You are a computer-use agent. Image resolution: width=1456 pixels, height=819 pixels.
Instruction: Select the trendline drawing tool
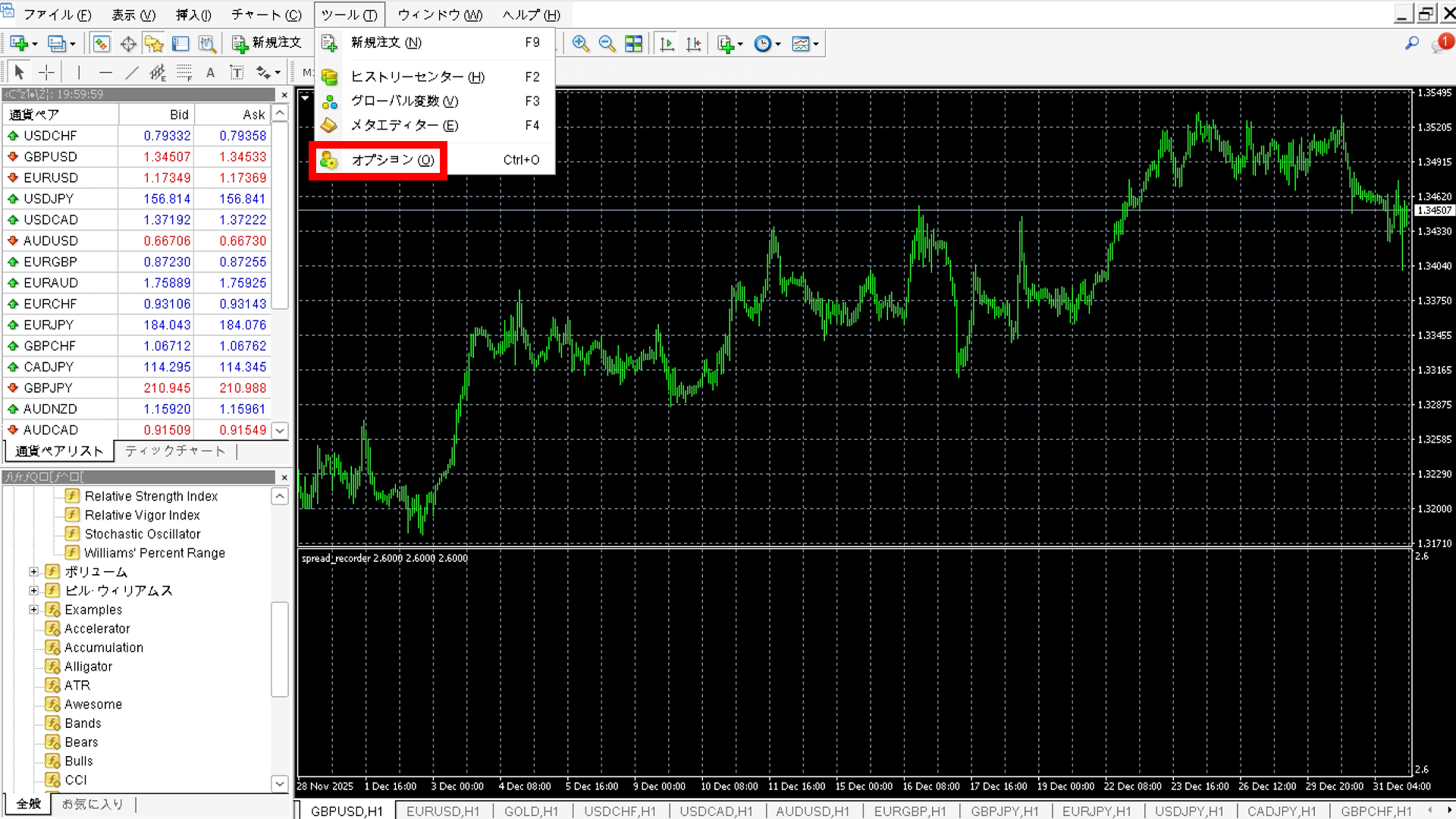pos(131,72)
